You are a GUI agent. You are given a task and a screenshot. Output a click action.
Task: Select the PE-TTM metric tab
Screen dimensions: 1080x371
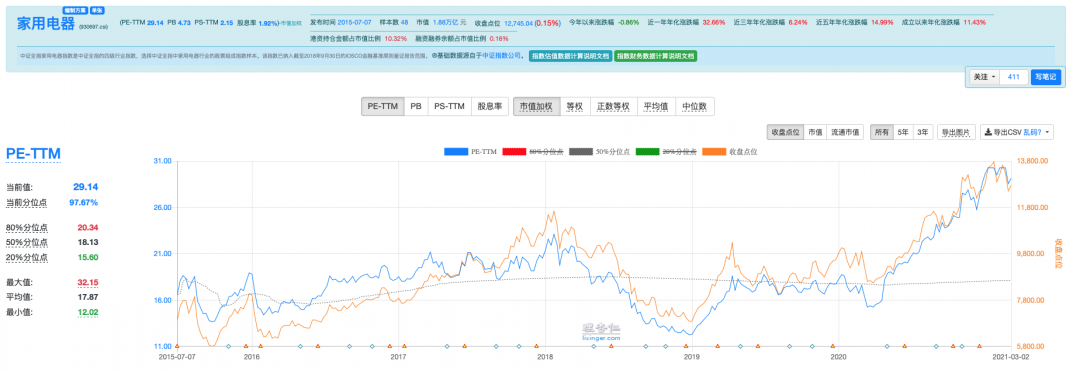click(x=382, y=107)
